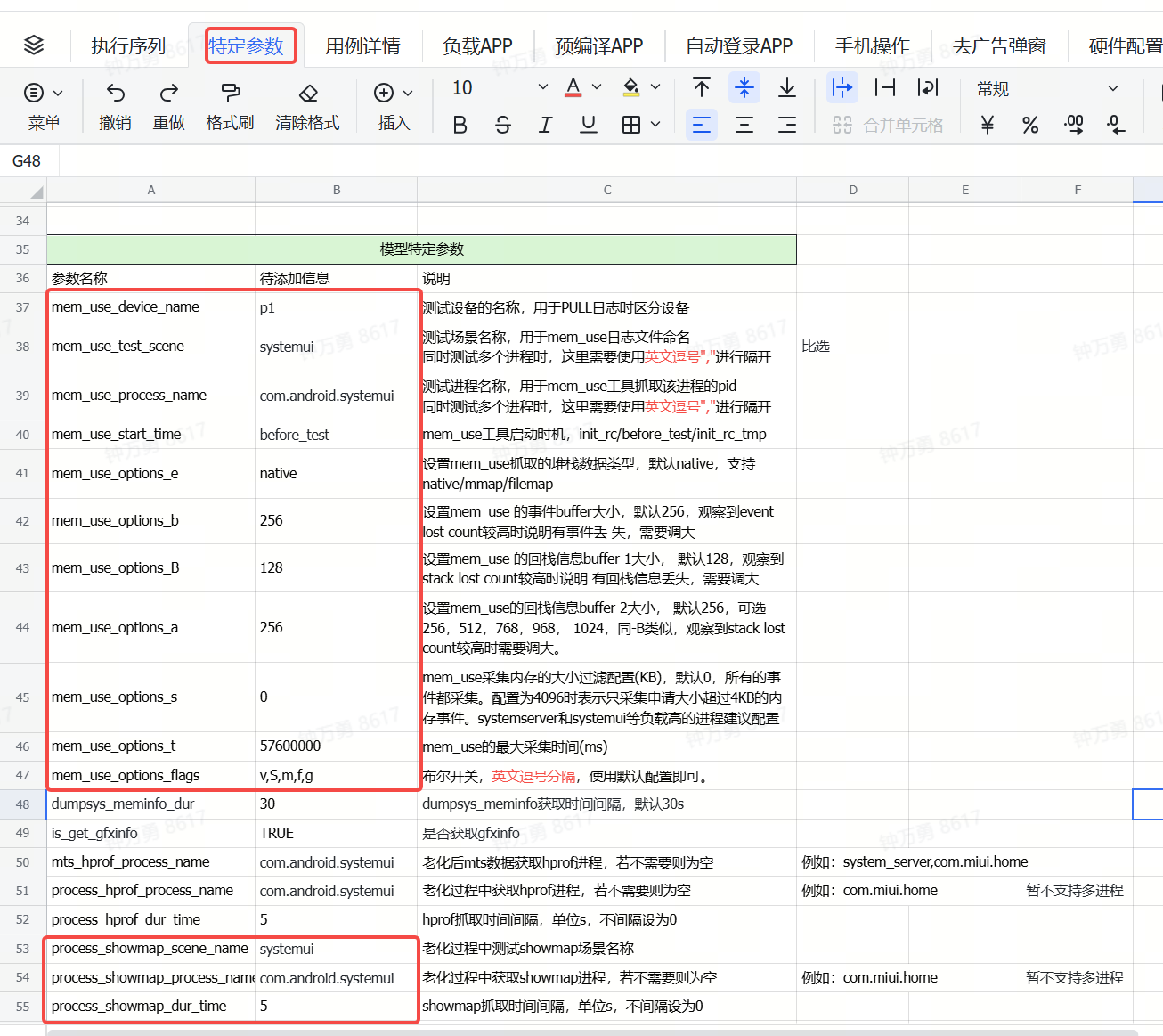Click cell dumpsys_meminfo_dur
The image size is (1163, 1036).
click(x=151, y=804)
